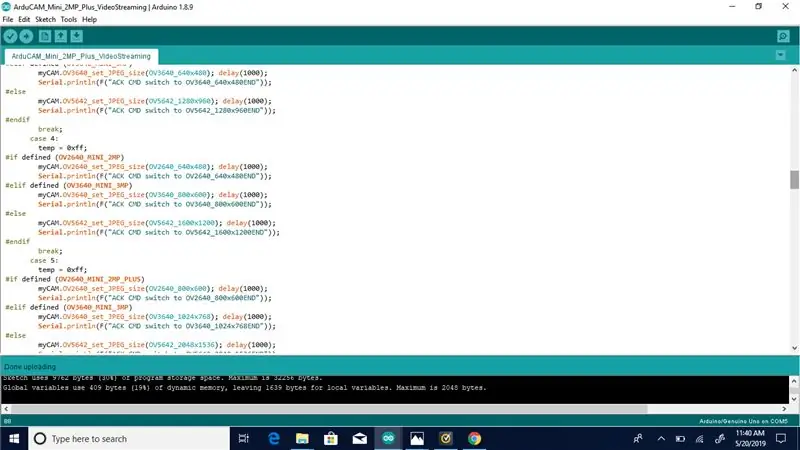Click the People icon in system tray
Viewport: 800px width, 450px height.
[x=638, y=439]
